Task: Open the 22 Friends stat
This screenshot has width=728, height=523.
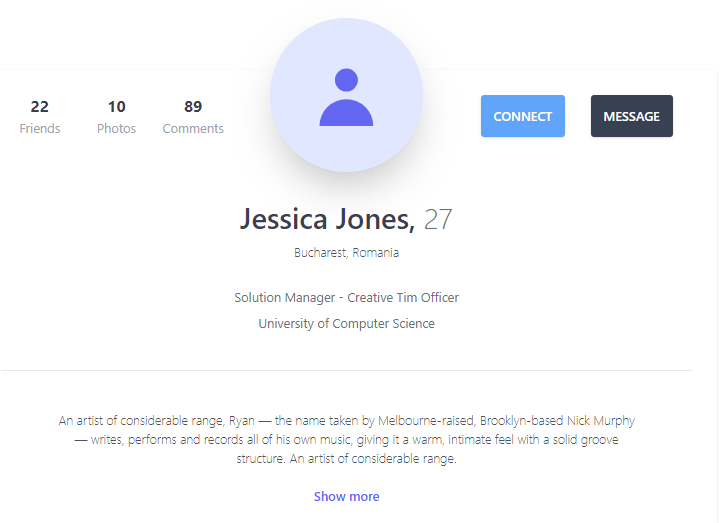Action: tap(40, 117)
